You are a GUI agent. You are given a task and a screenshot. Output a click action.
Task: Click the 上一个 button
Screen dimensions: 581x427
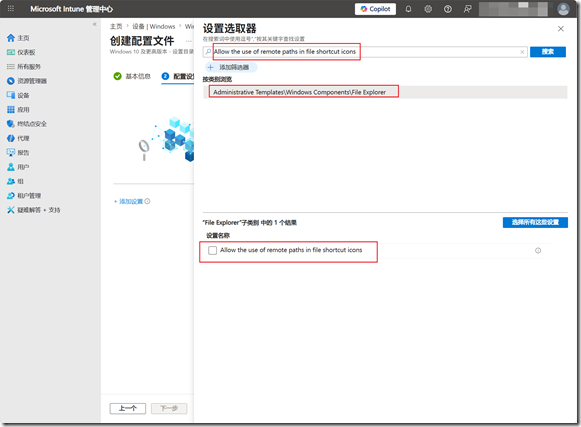(x=128, y=408)
